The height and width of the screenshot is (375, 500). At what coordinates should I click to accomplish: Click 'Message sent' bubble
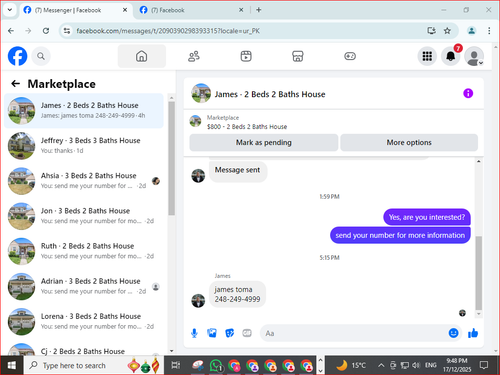pos(238,171)
